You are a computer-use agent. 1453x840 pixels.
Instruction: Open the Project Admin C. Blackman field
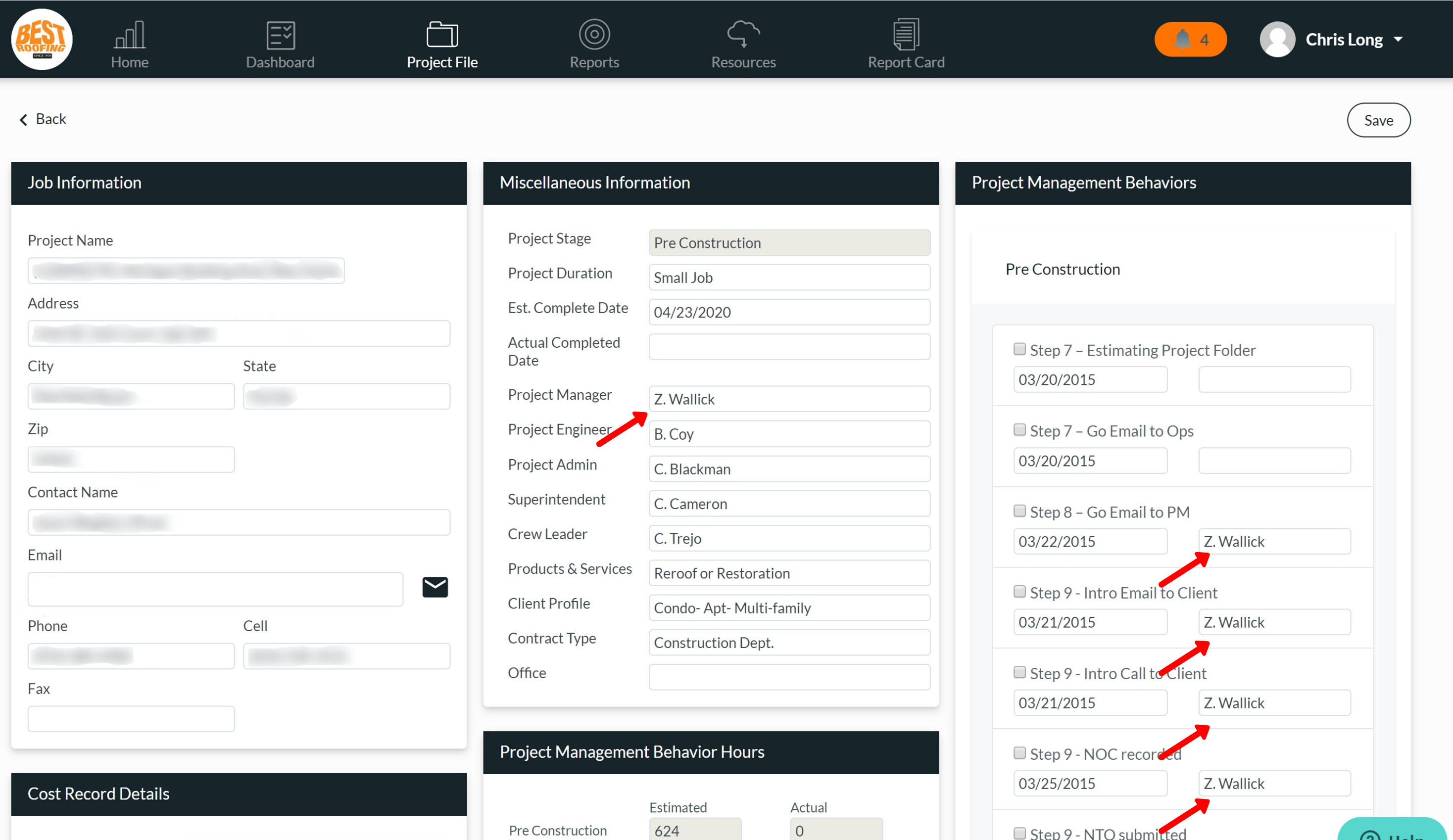click(789, 468)
